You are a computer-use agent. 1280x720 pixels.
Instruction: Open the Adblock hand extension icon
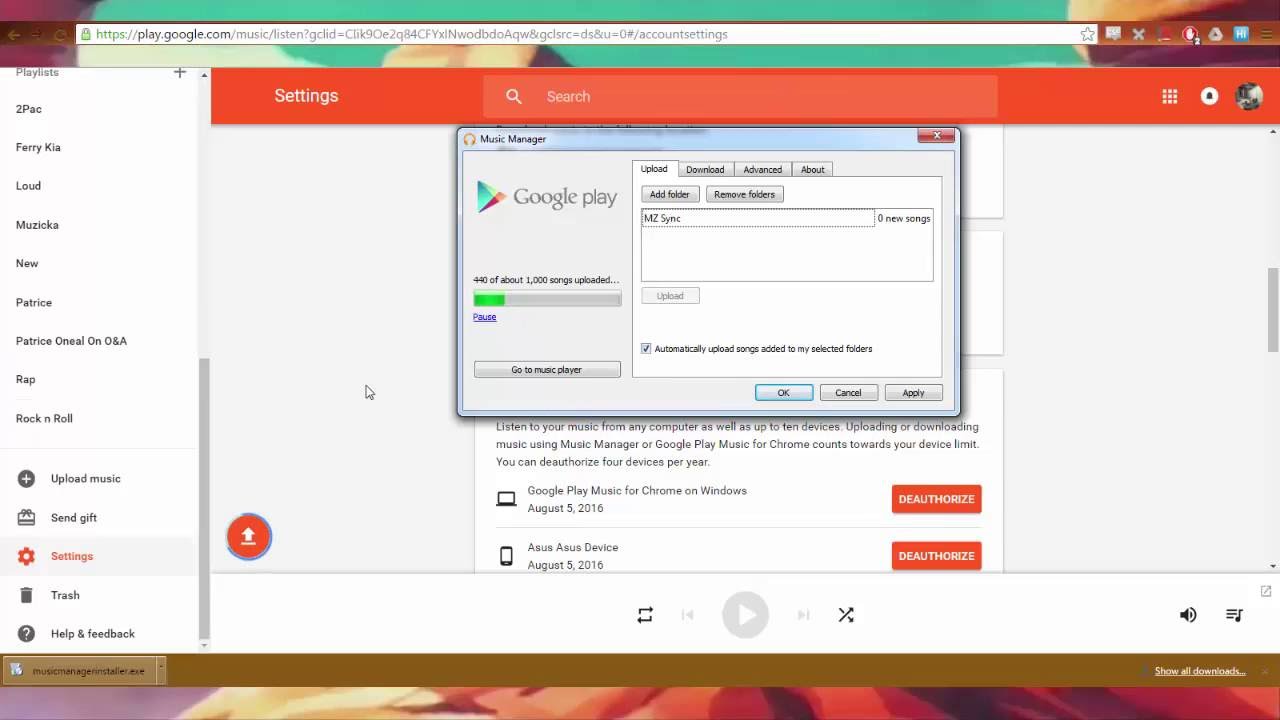click(1190, 34)
